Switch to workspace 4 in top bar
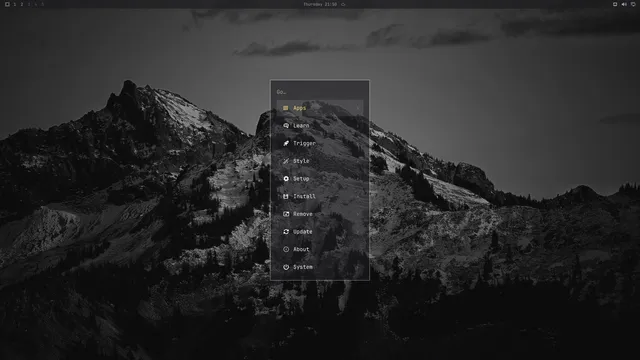Screen dimensions: 640x360 (36, 4)
